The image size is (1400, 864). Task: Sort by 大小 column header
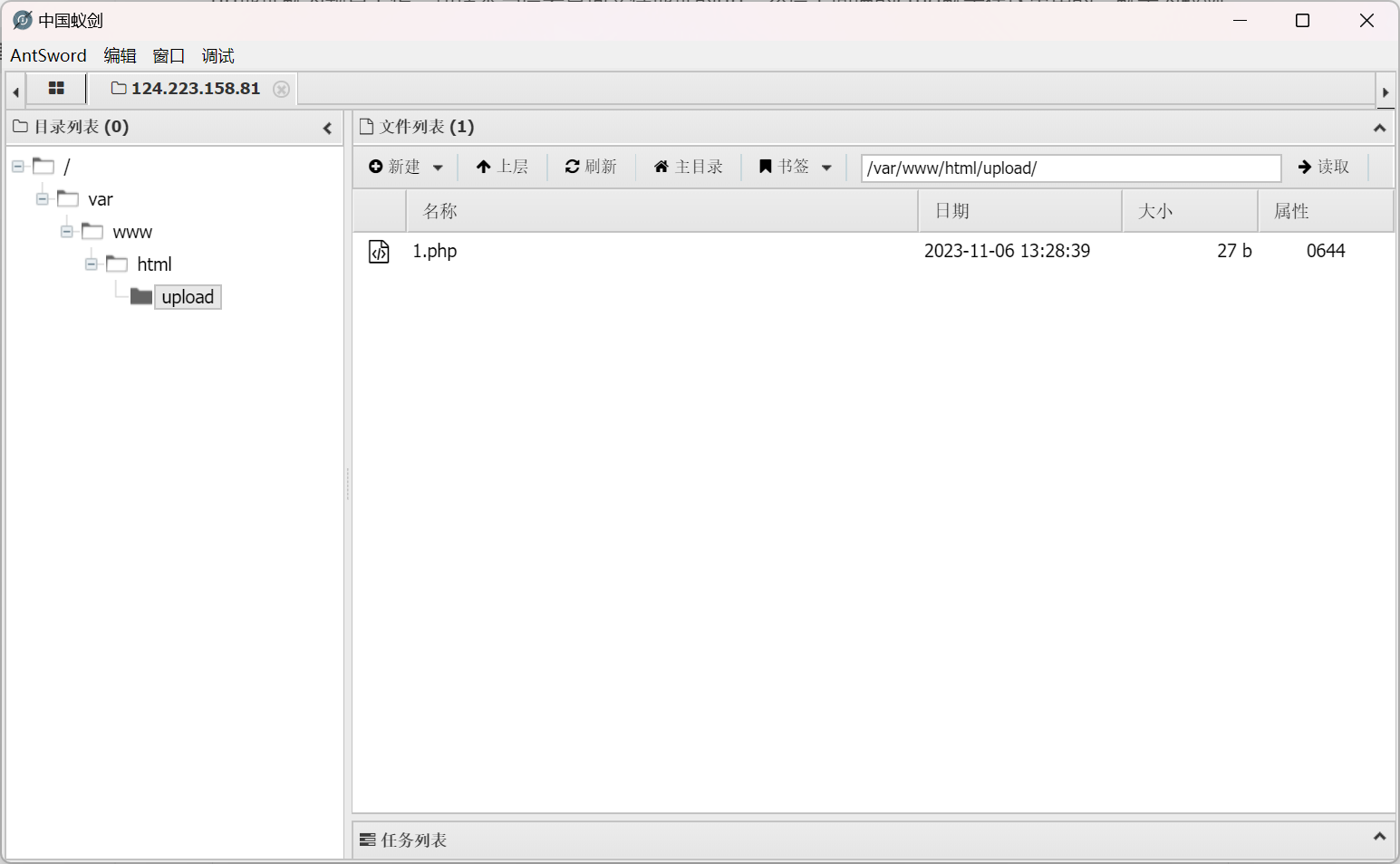point(1191,211)
